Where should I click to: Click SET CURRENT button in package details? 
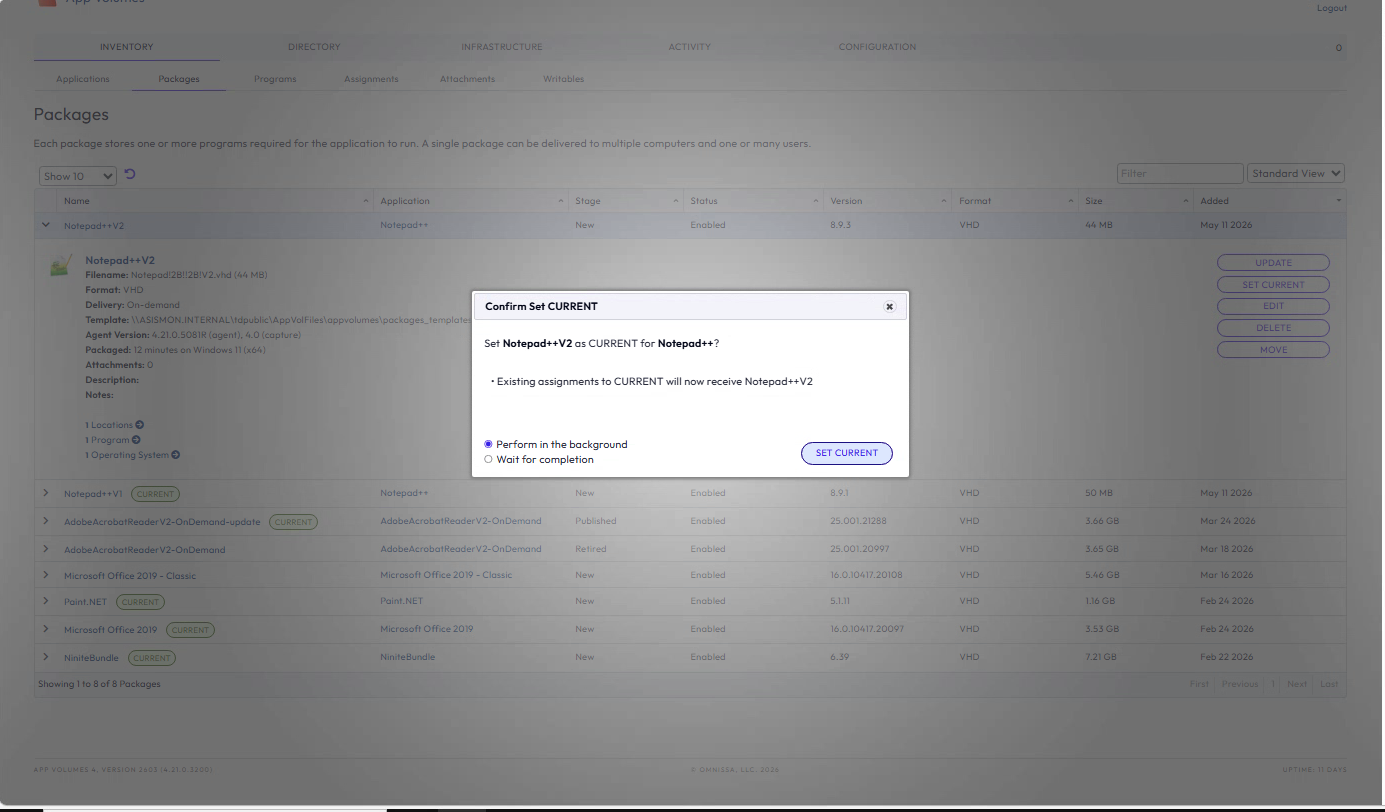click(1273, 285)
